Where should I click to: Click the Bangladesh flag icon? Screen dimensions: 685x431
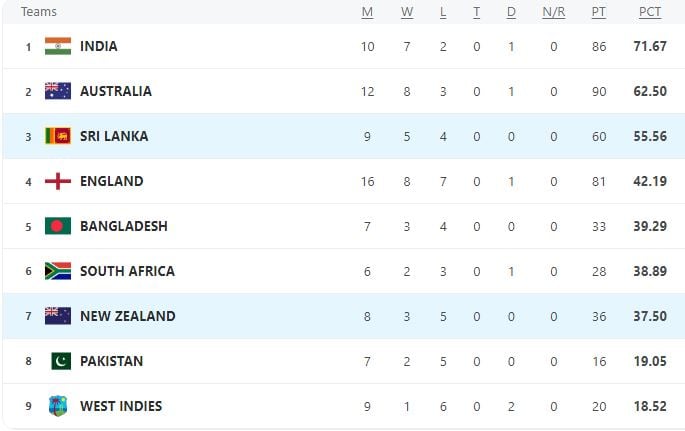pyautogui.click(x=58, y=226)
